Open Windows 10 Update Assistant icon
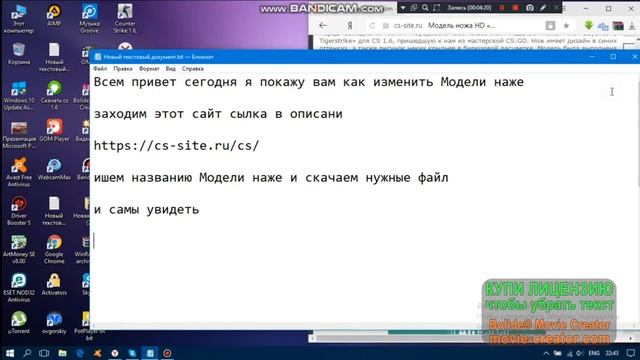Viewport: 640px width, 360px height. pyautogui.click(x=18, y=96)
